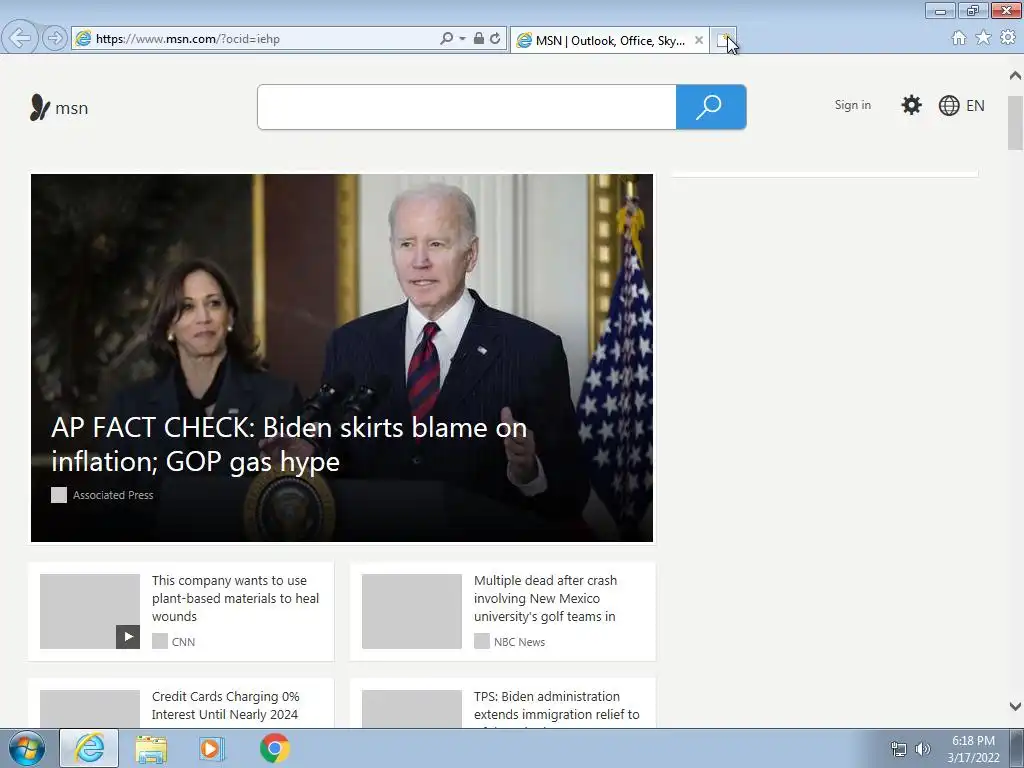
Task: Click the vertical scrollbar thumb
Action: coord(1015,123)
